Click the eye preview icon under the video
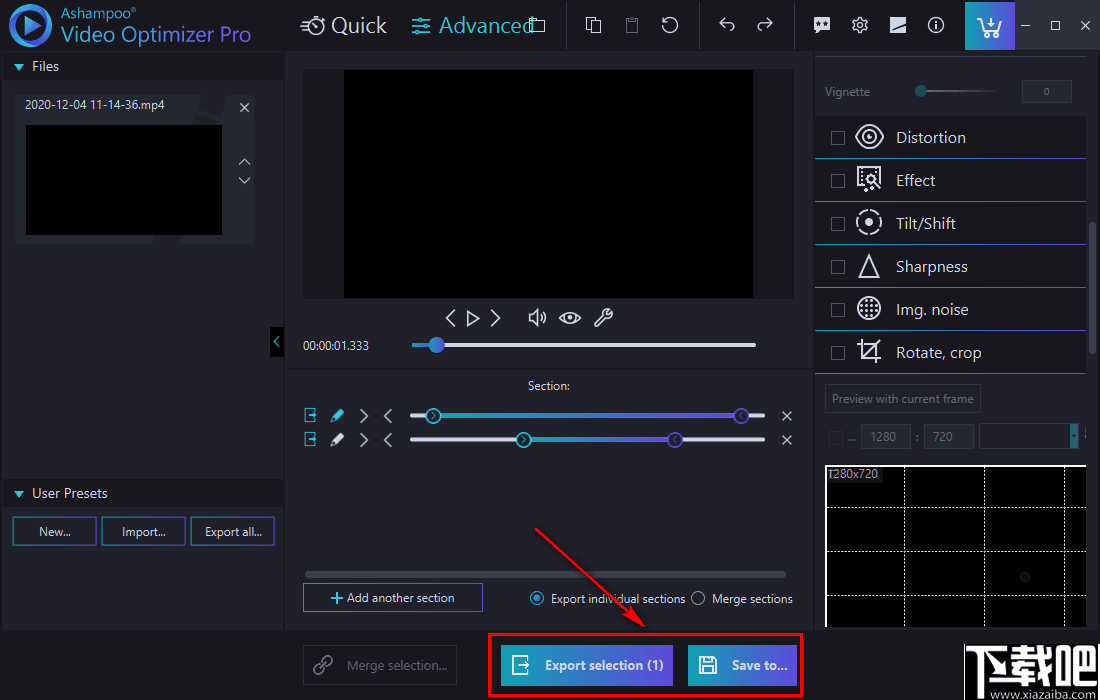1100x700 pixels. click(569, 317)
